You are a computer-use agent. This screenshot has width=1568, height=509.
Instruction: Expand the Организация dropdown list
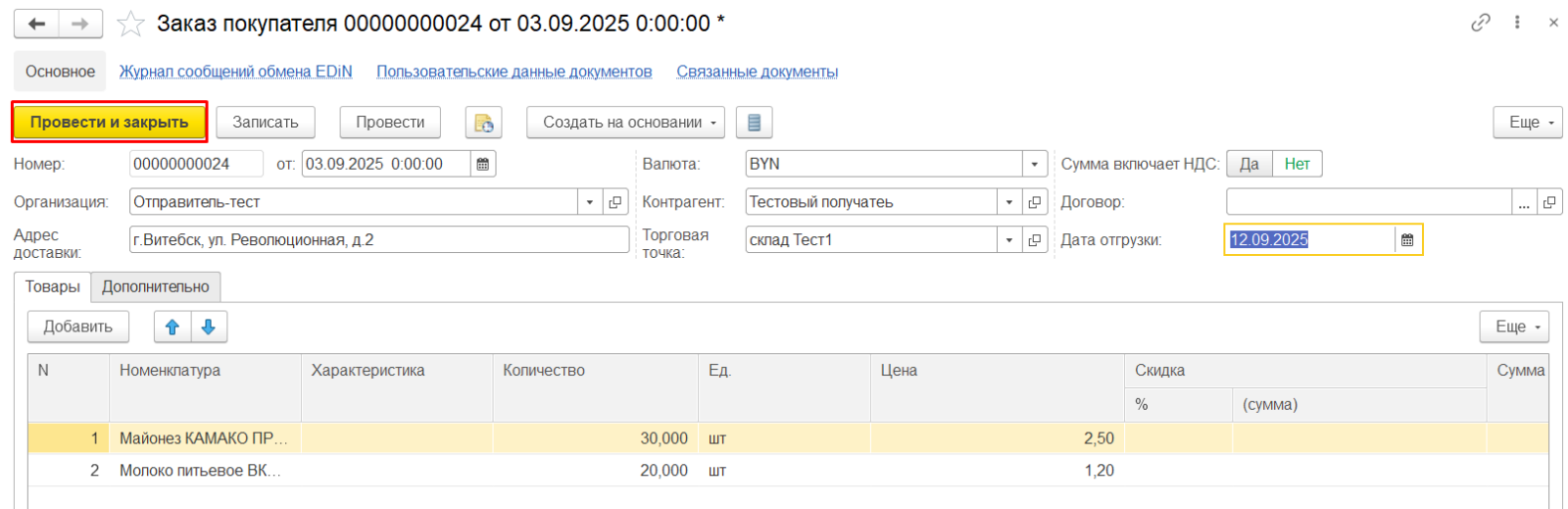coord(589,202)
